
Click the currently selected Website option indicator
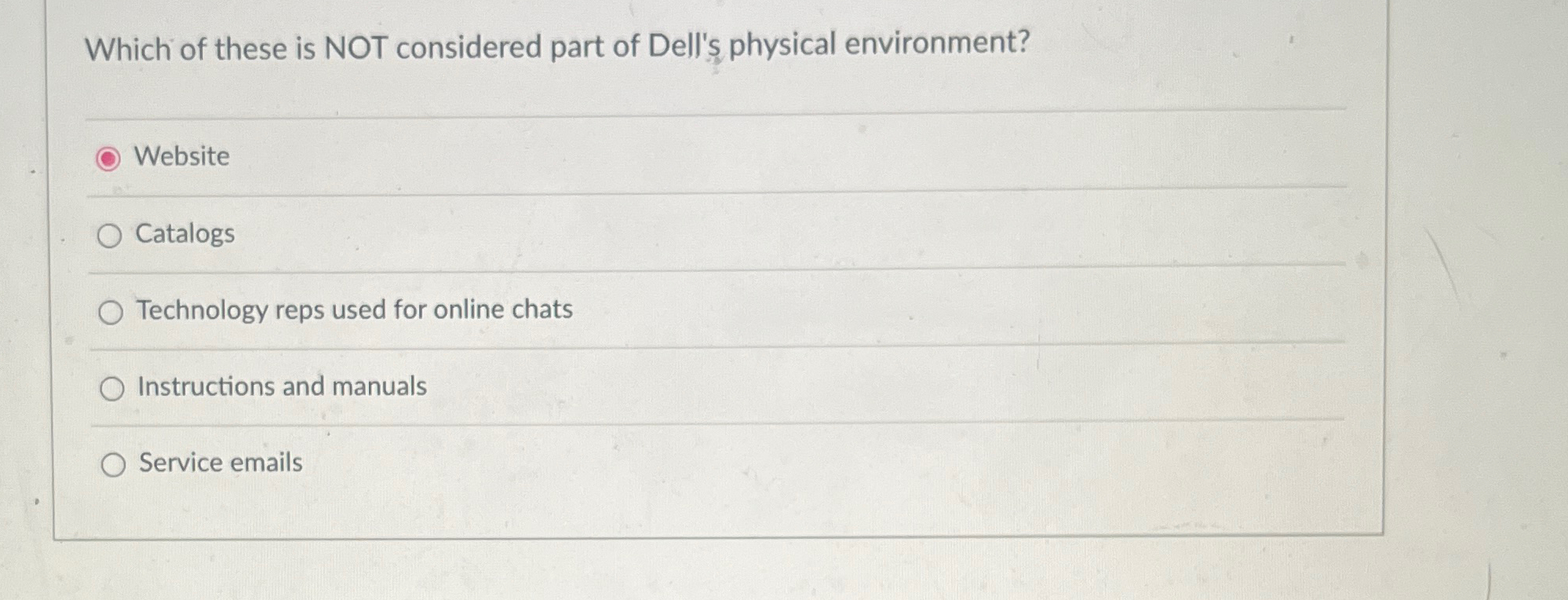click(109, 158)
